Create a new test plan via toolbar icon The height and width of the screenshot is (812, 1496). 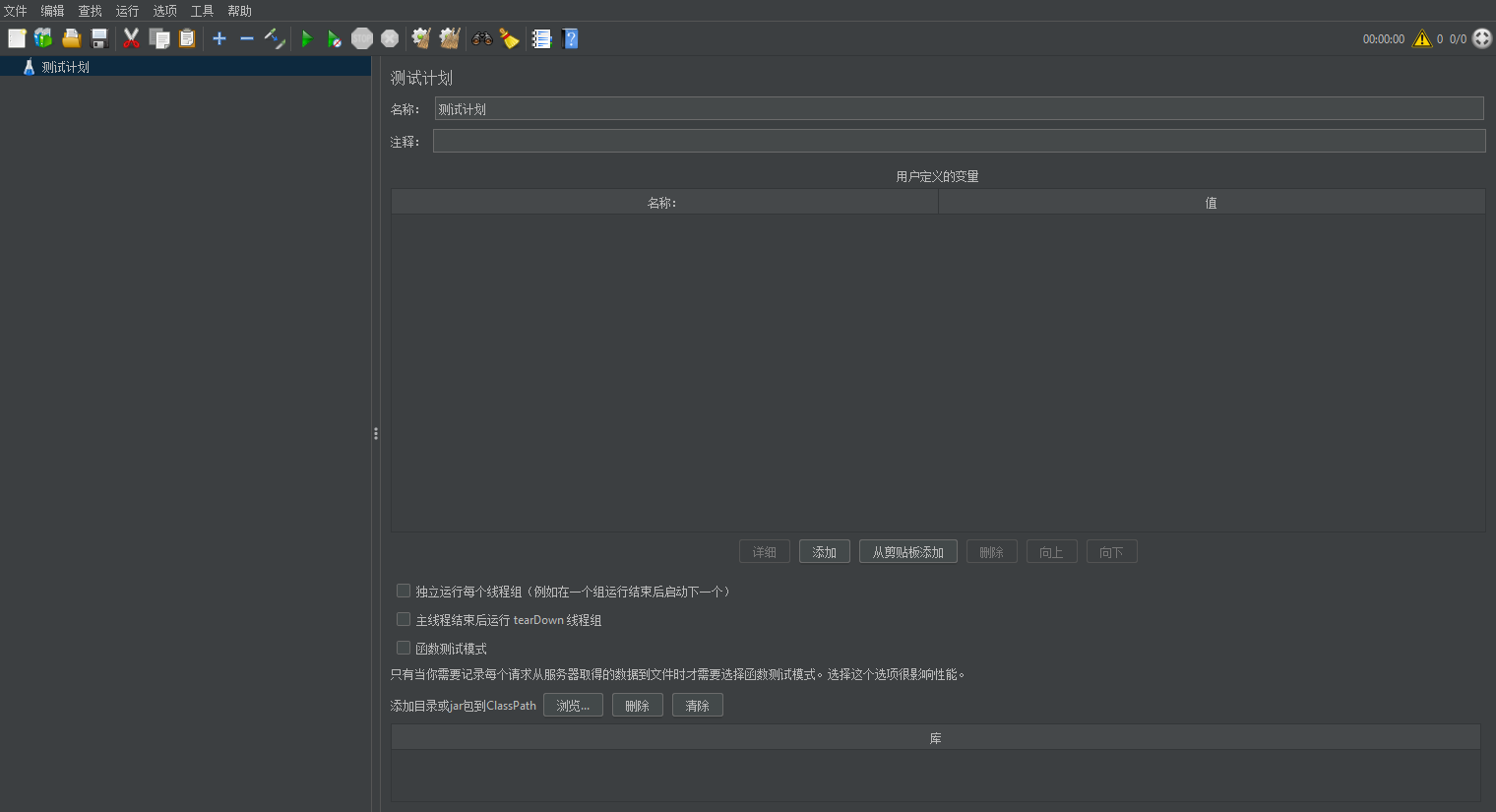(x=17, y=38)
